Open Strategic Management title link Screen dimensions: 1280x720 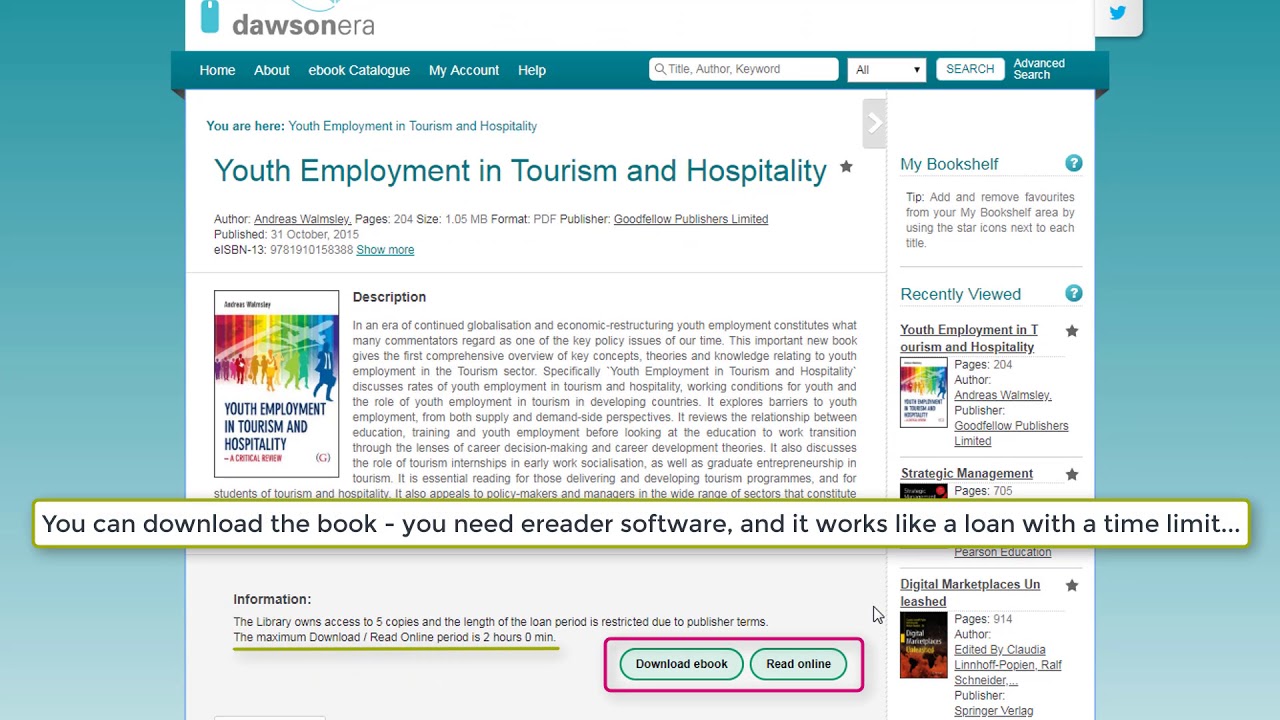[967, 474]
